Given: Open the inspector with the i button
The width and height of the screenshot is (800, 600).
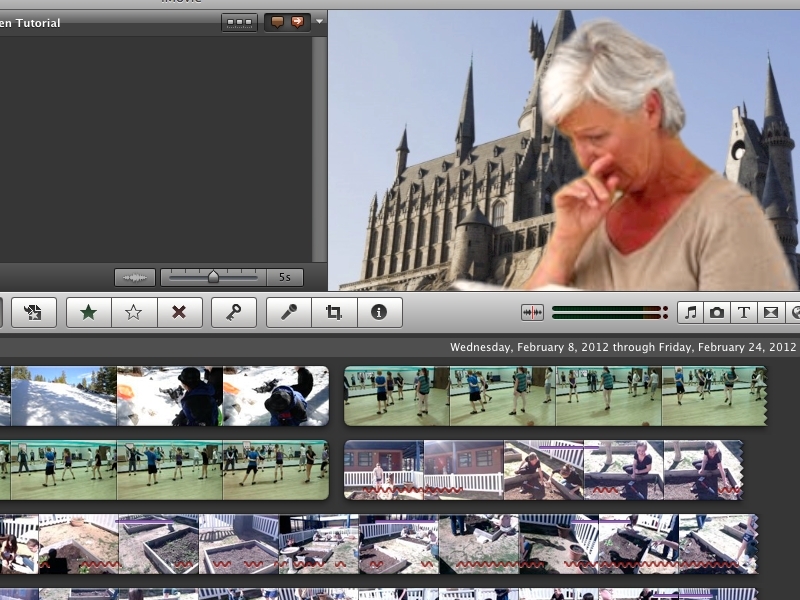Looking at the screenshot, I should [x=379, y=312].
